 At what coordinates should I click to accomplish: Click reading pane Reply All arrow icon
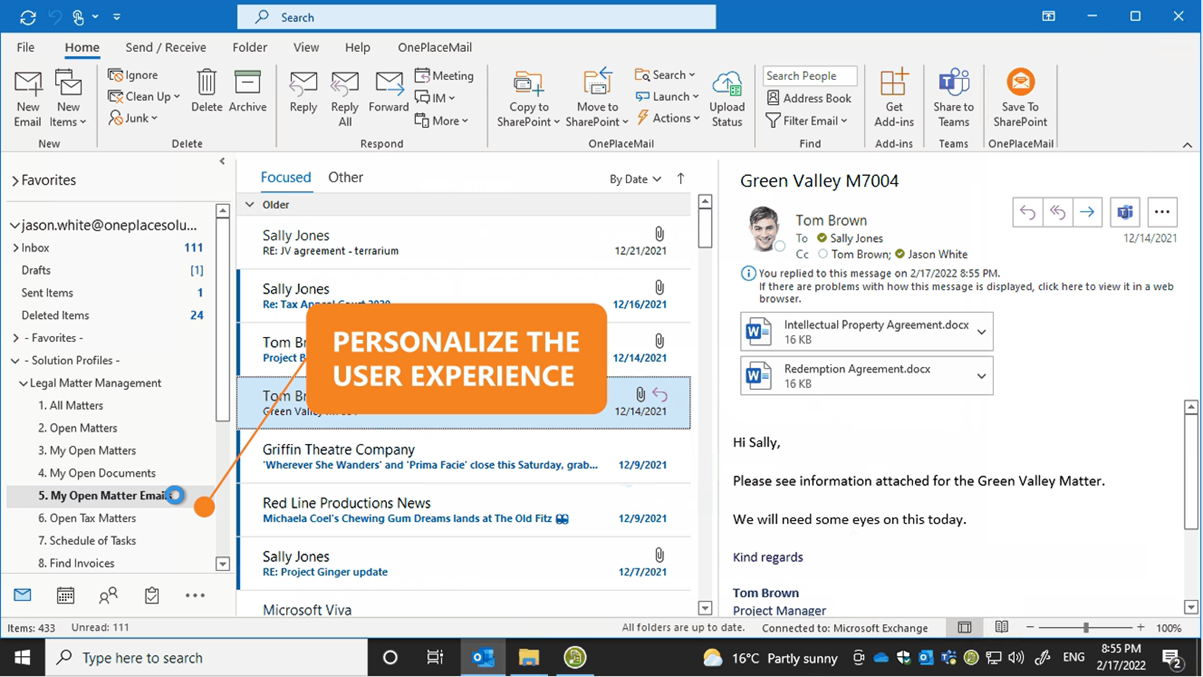point(1057,212)
